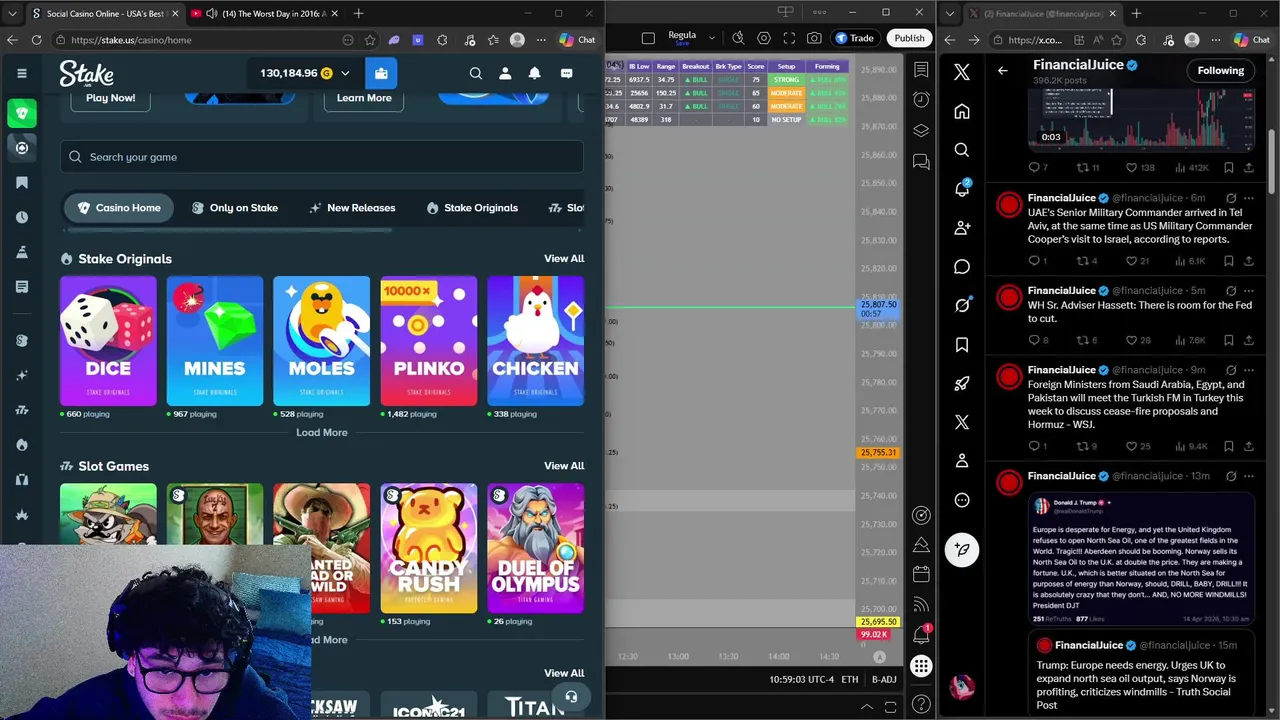Click Load More under Stake Originals

(x=322, y=433)
